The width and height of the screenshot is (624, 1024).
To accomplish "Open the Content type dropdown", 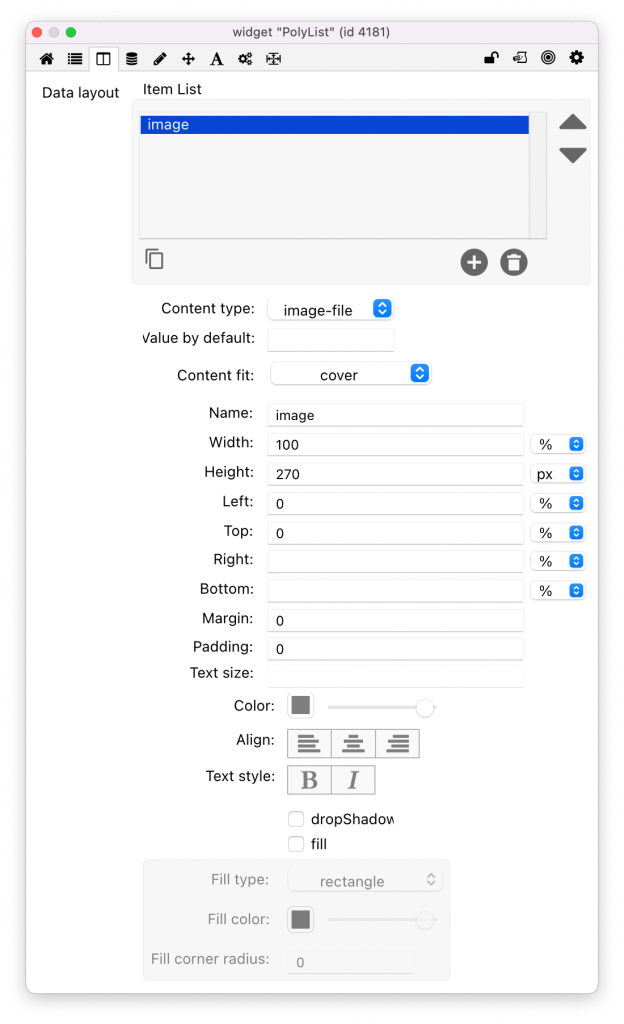I will [331, 310].
